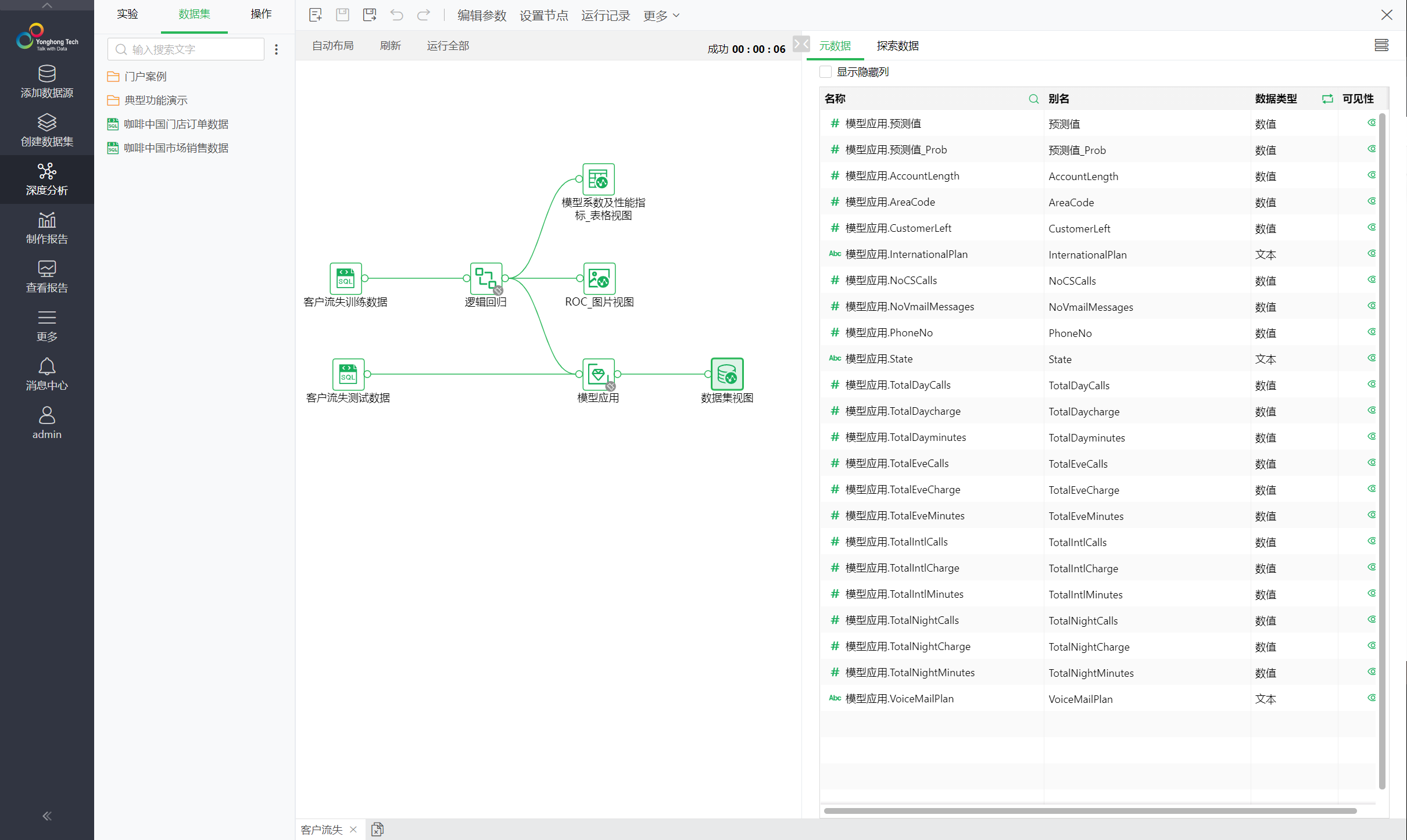Select the ROC_图片视图 node
1407x840 pixels.
coord(599,278)
